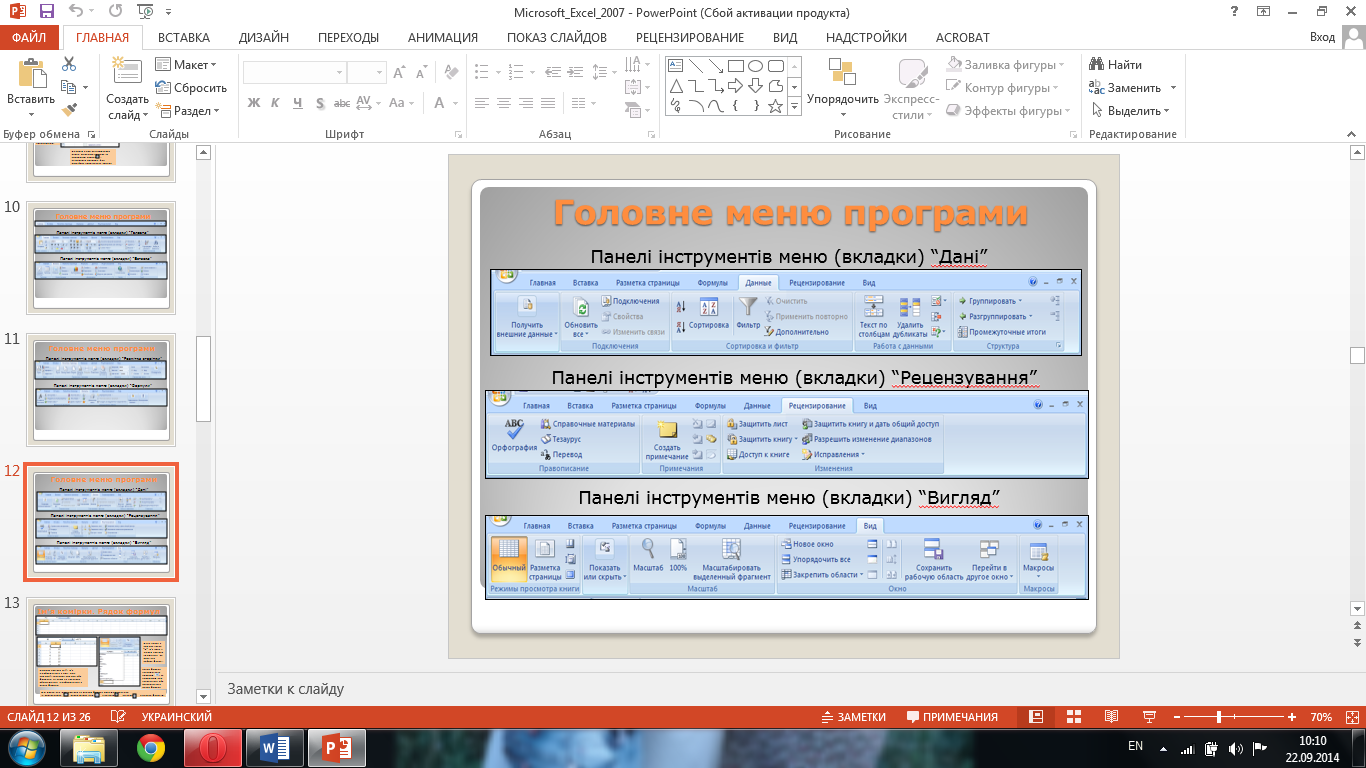Fit slide to current window icon
The height and width of the screenshot is (768, 1366).
point(1352,717)
